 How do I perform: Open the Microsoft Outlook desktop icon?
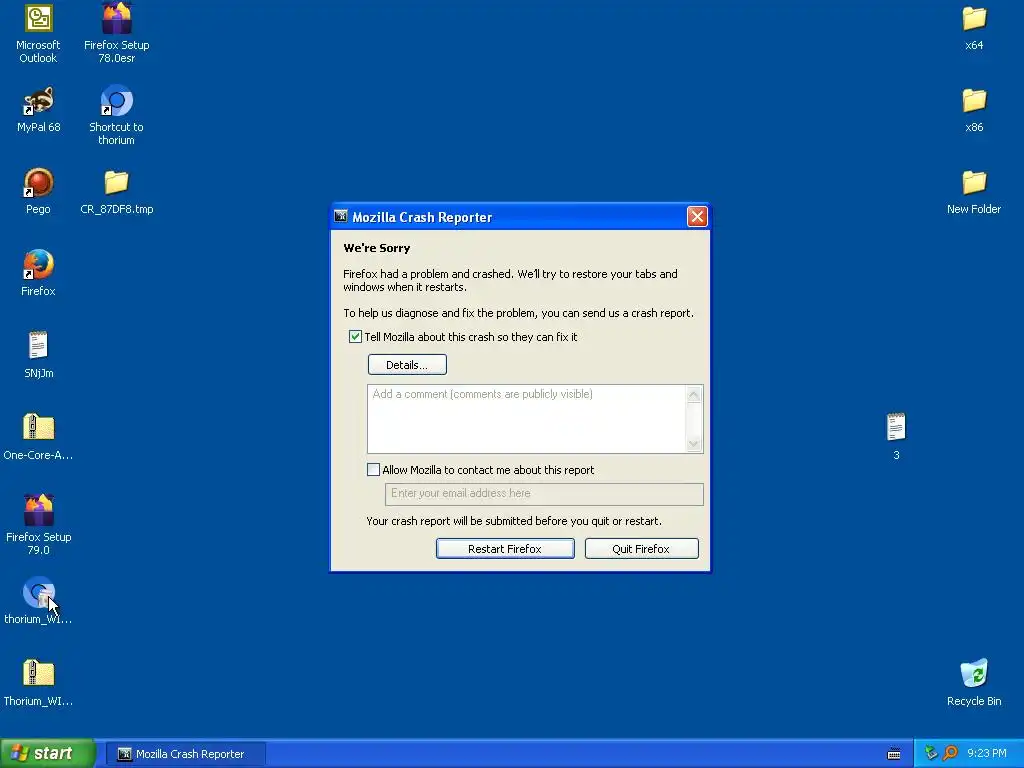tap(39, 20)
